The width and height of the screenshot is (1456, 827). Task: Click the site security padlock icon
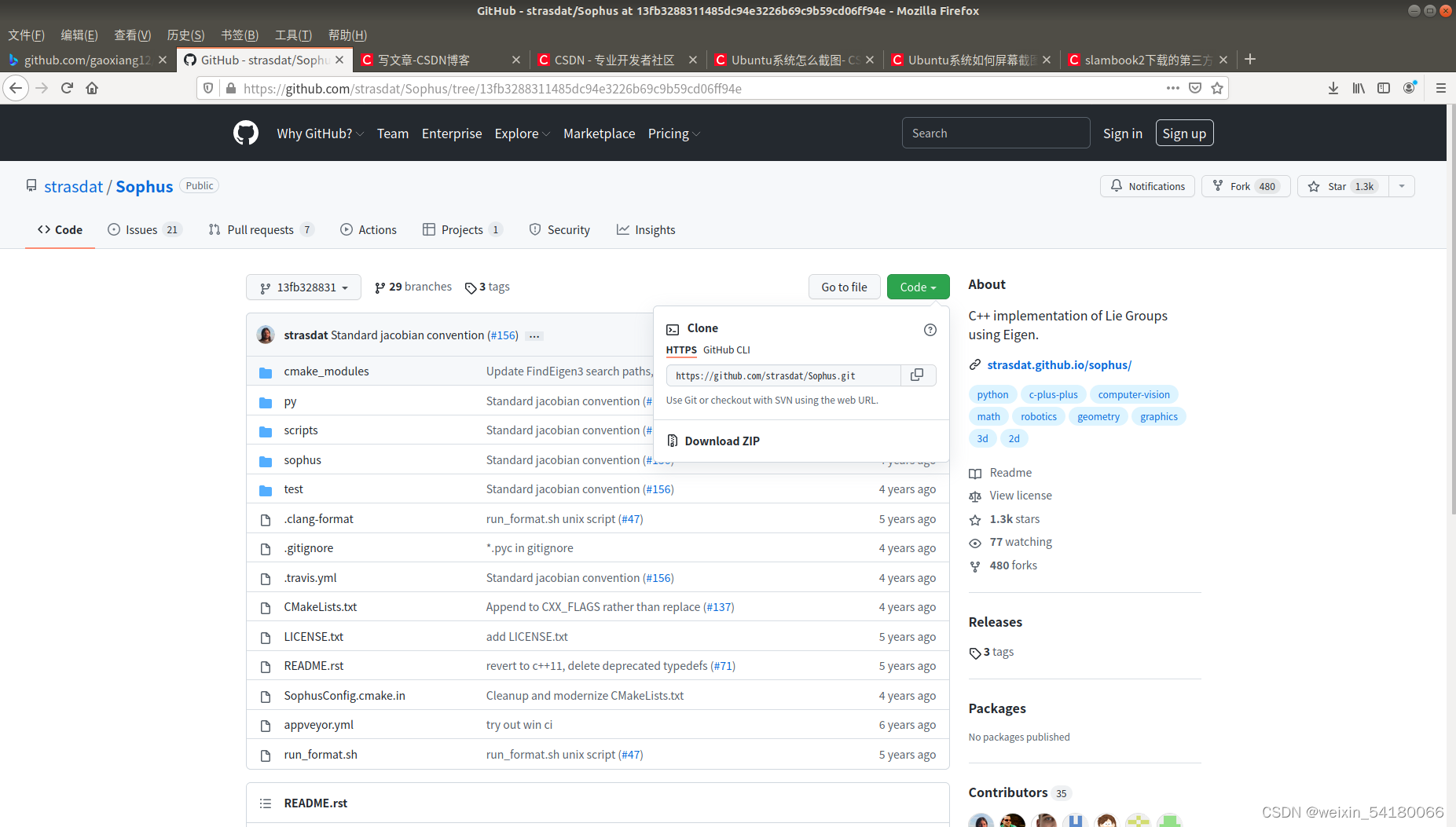231,88
